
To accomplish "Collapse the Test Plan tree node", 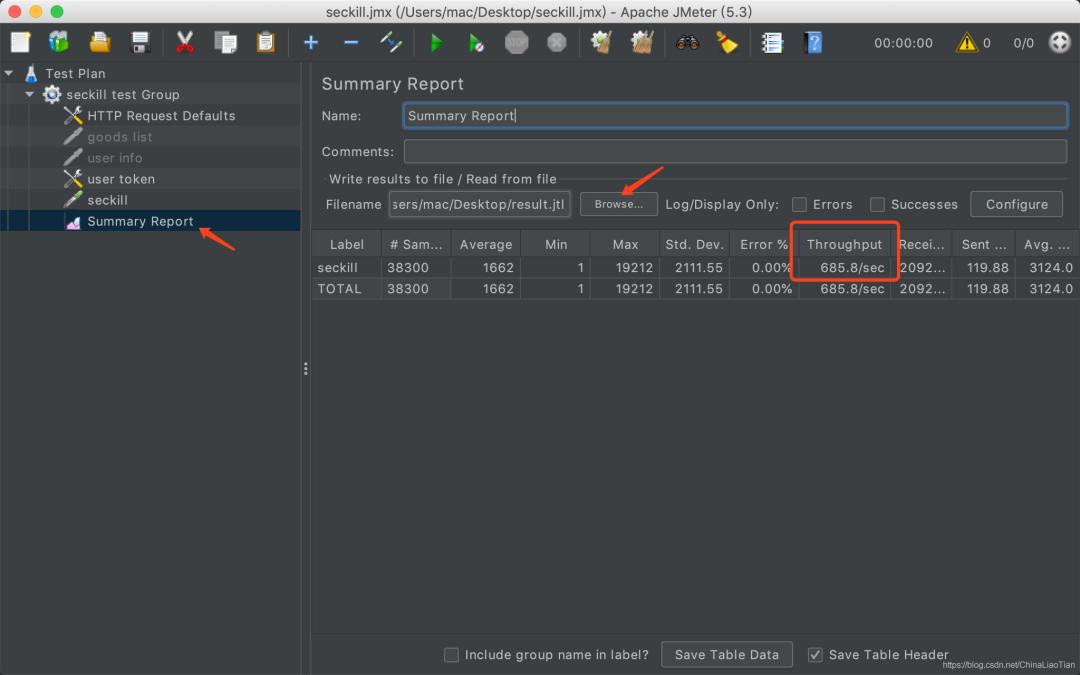I will pyautogui.click(x=9, y=73).
